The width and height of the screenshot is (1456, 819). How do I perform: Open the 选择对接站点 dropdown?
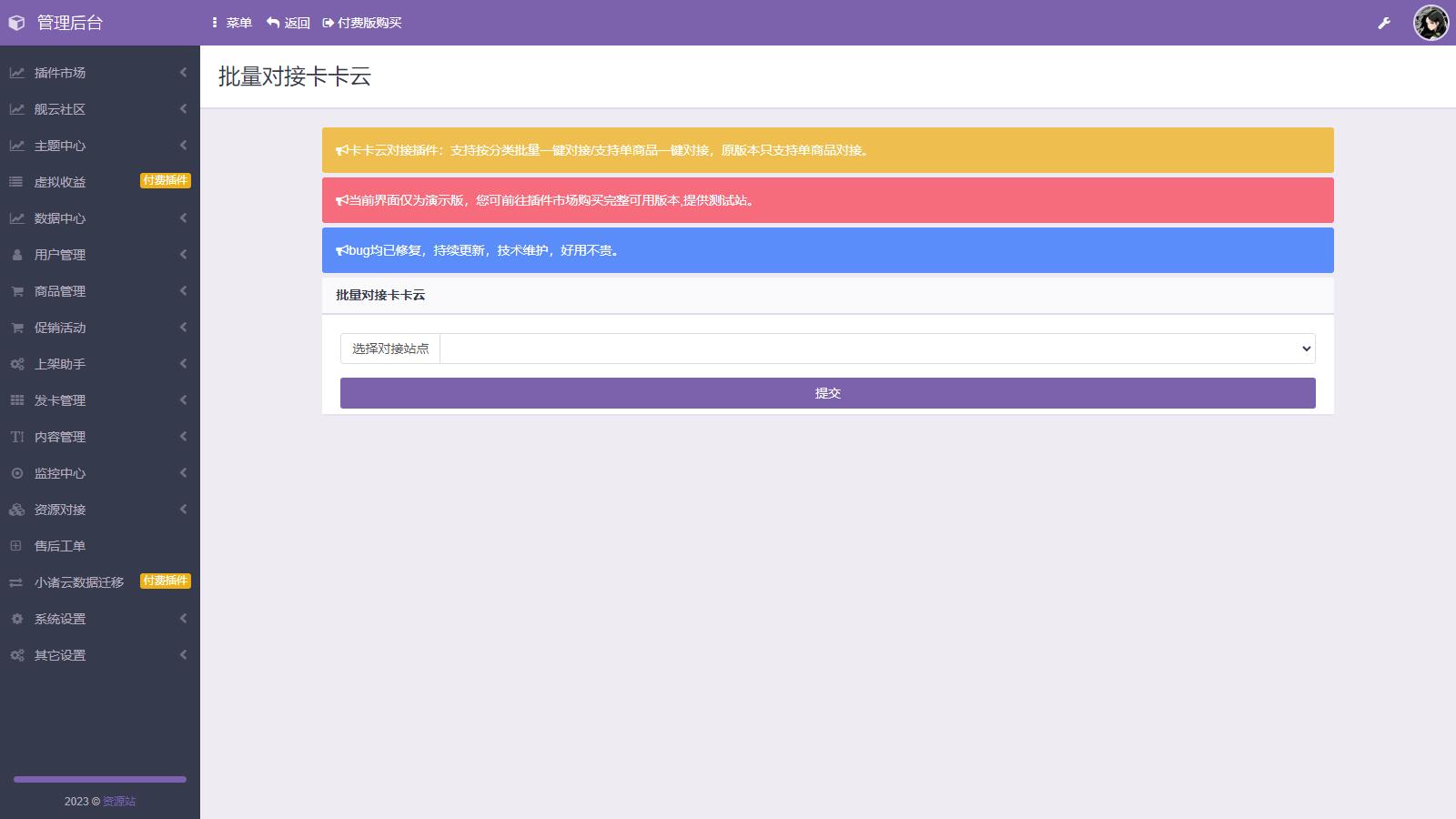[x=877, y=349]
